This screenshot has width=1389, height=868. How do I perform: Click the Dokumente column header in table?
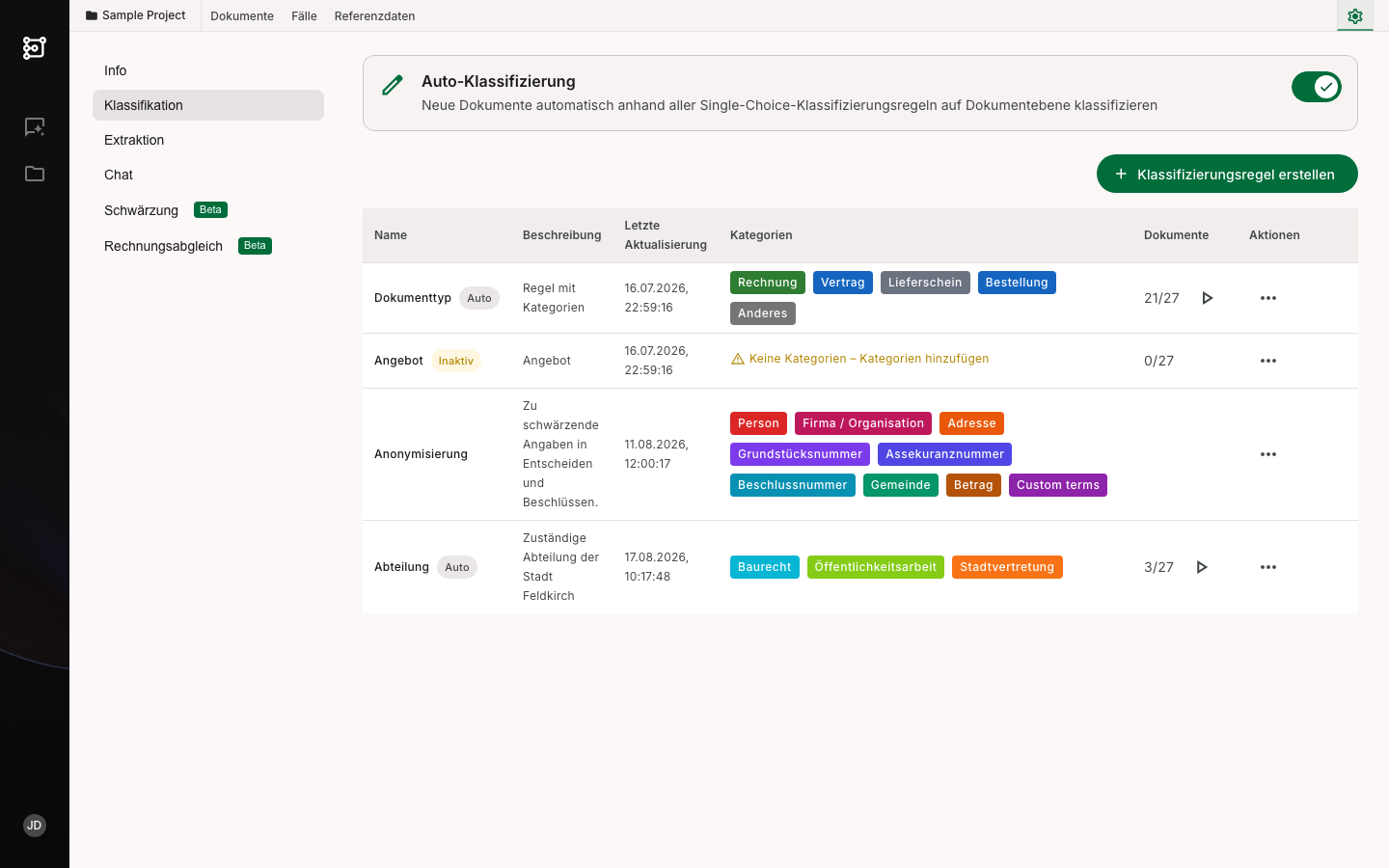[x=1176, y=235]
